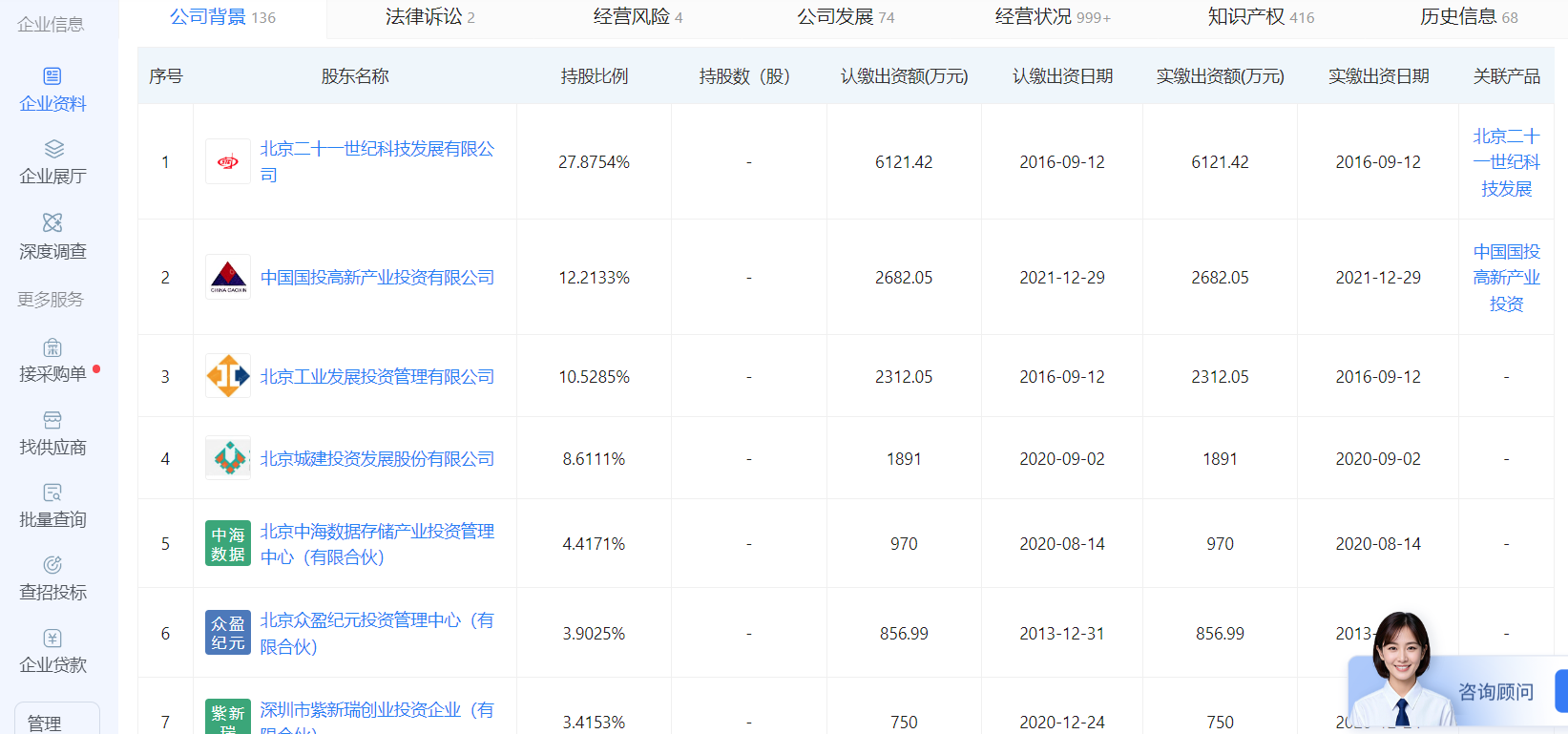Switch to 经营风险 tab
Image resolution: width=1568 pixels, height=734 pixels.
coord(638,16)
